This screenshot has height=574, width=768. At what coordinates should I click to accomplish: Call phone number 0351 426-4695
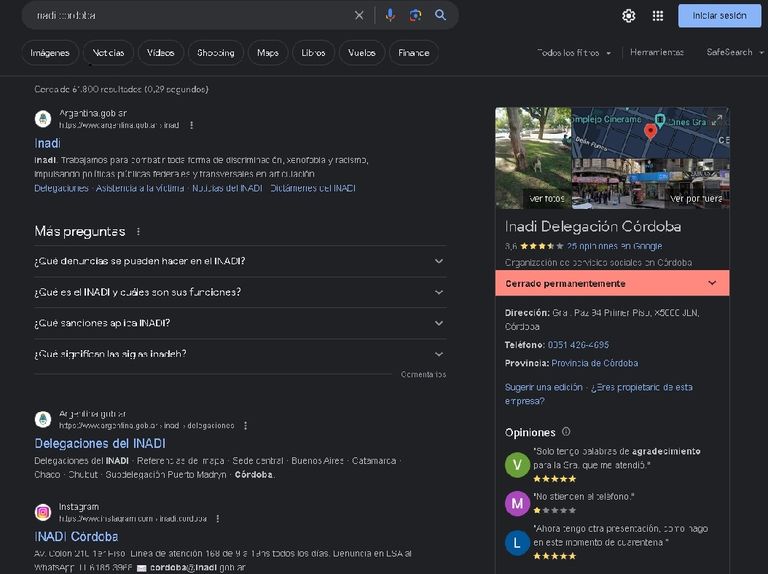(578, 345)
